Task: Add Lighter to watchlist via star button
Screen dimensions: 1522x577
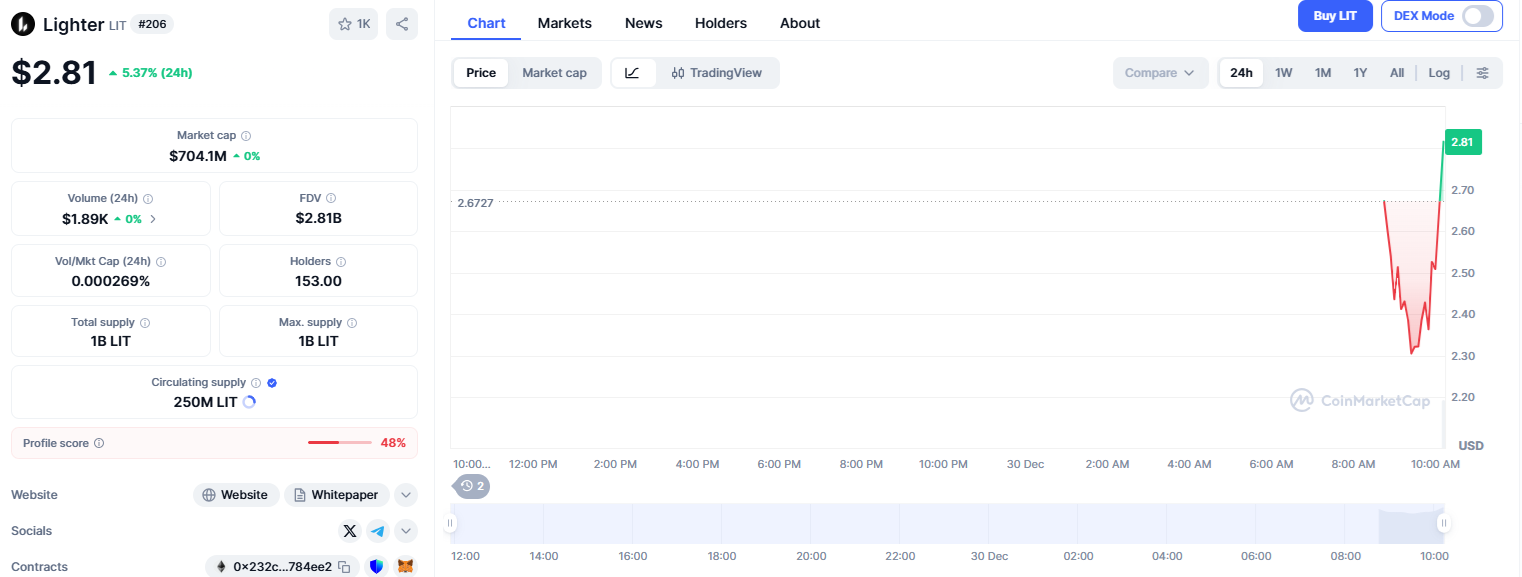Action: point(354,24)
